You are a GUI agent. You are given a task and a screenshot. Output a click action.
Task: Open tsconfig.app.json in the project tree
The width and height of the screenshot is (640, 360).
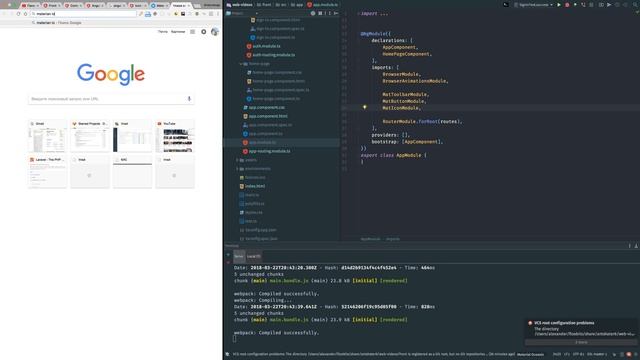click(x=260, y=230)
